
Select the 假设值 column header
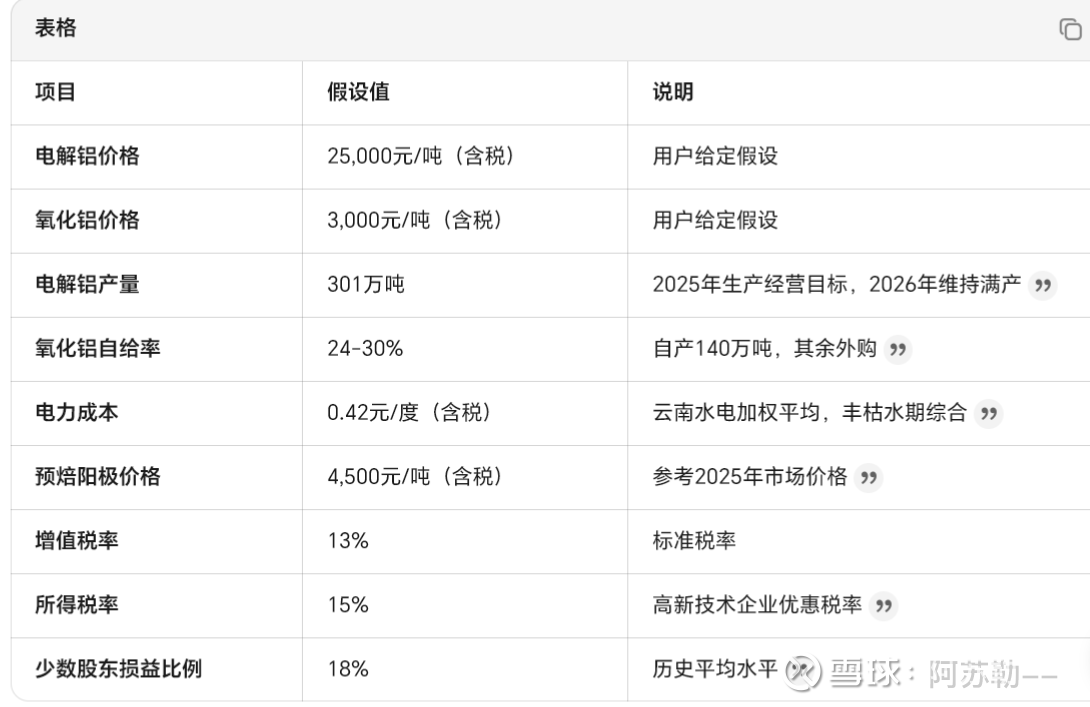pos(358,92)
